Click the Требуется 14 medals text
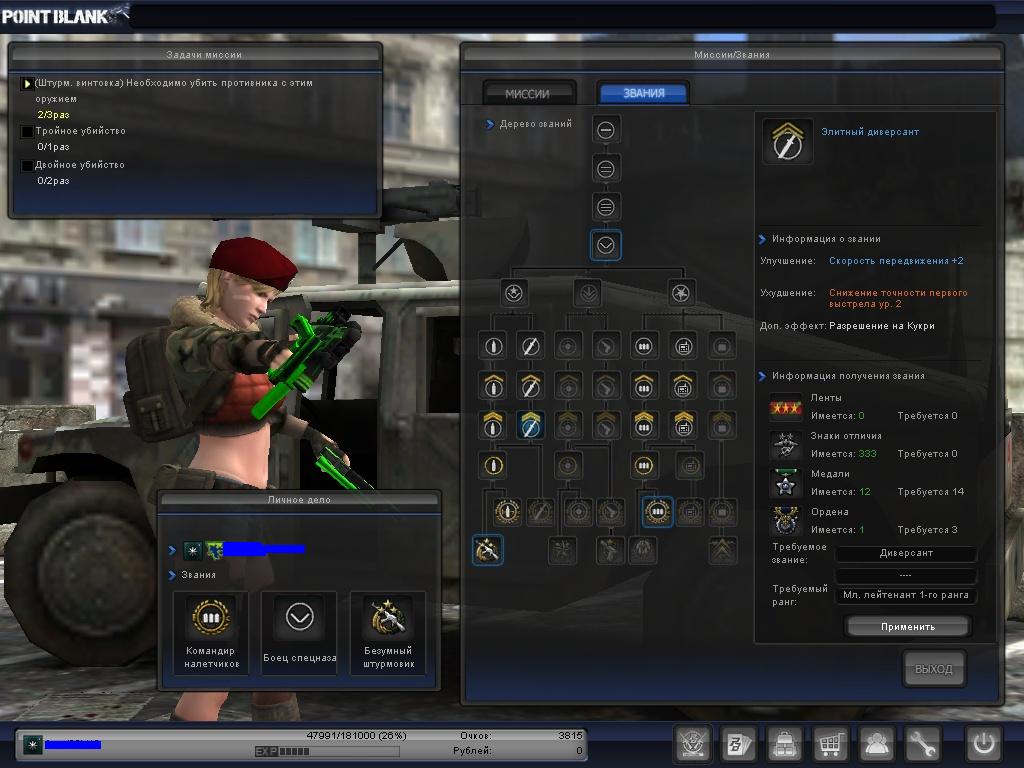 pos(931,492)
